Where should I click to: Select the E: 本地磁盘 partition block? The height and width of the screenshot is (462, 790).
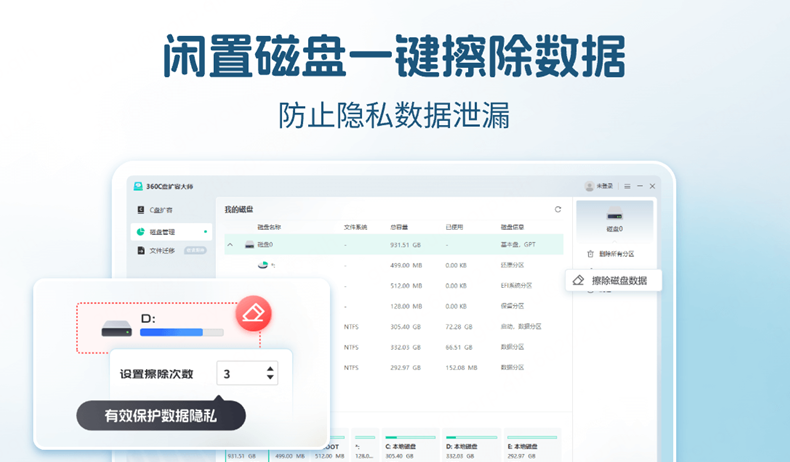point(532,446)
